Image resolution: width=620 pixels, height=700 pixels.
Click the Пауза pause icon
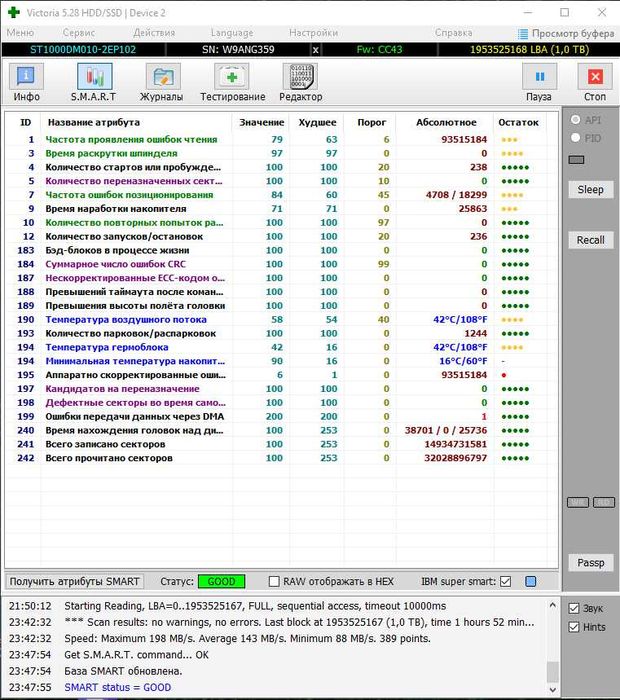540,76
